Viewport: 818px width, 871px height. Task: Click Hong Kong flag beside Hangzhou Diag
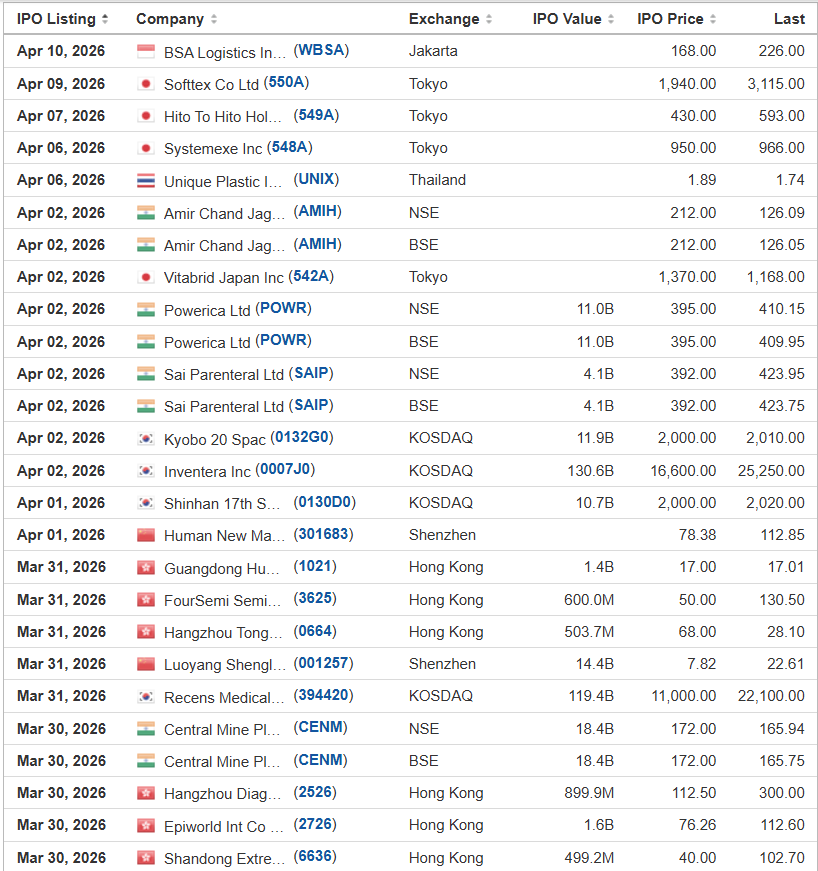145,793
